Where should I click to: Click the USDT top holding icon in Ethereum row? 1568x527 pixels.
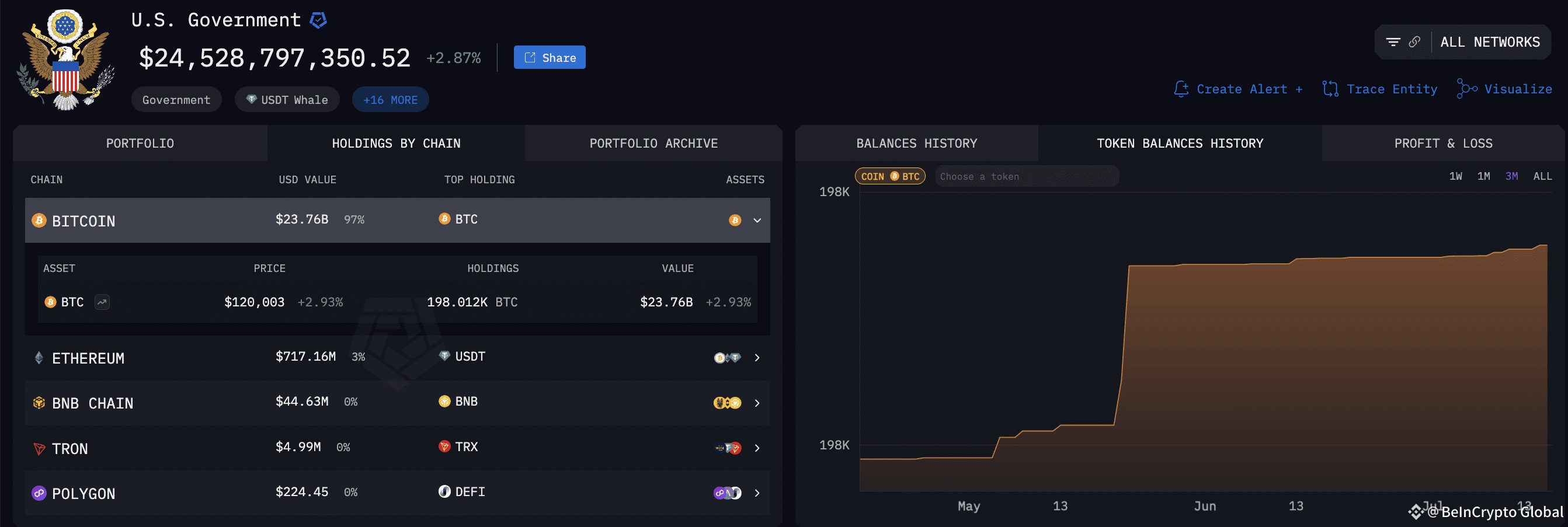click(444, 355)
